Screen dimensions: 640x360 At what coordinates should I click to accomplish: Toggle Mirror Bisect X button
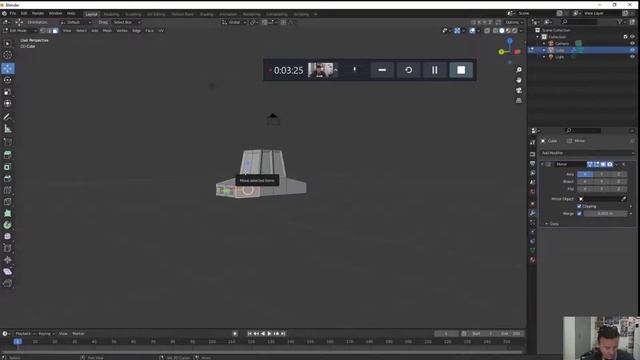pyautogui.click(x=585, y=182)
